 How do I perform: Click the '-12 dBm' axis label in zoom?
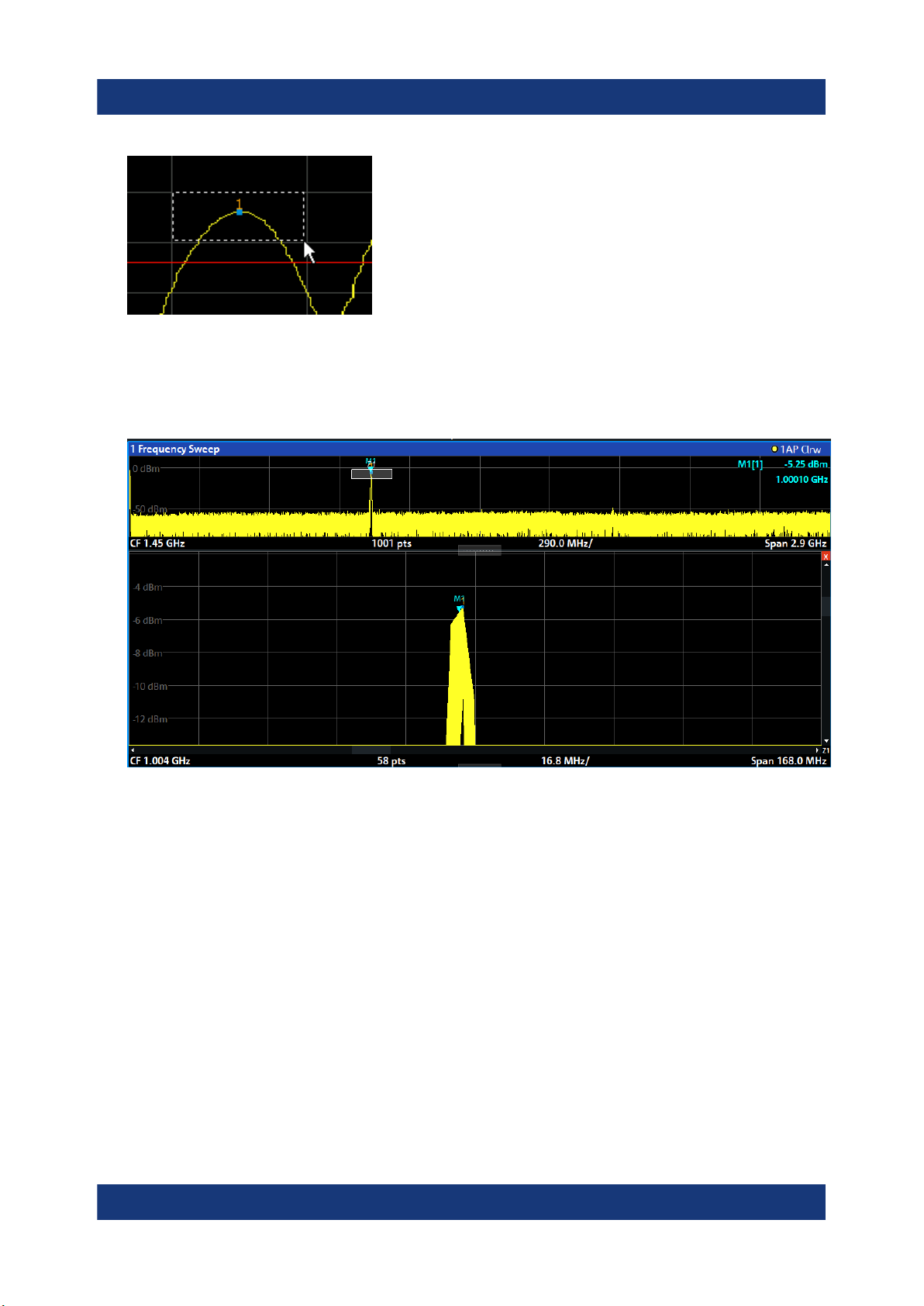click(x=150, y=719)
